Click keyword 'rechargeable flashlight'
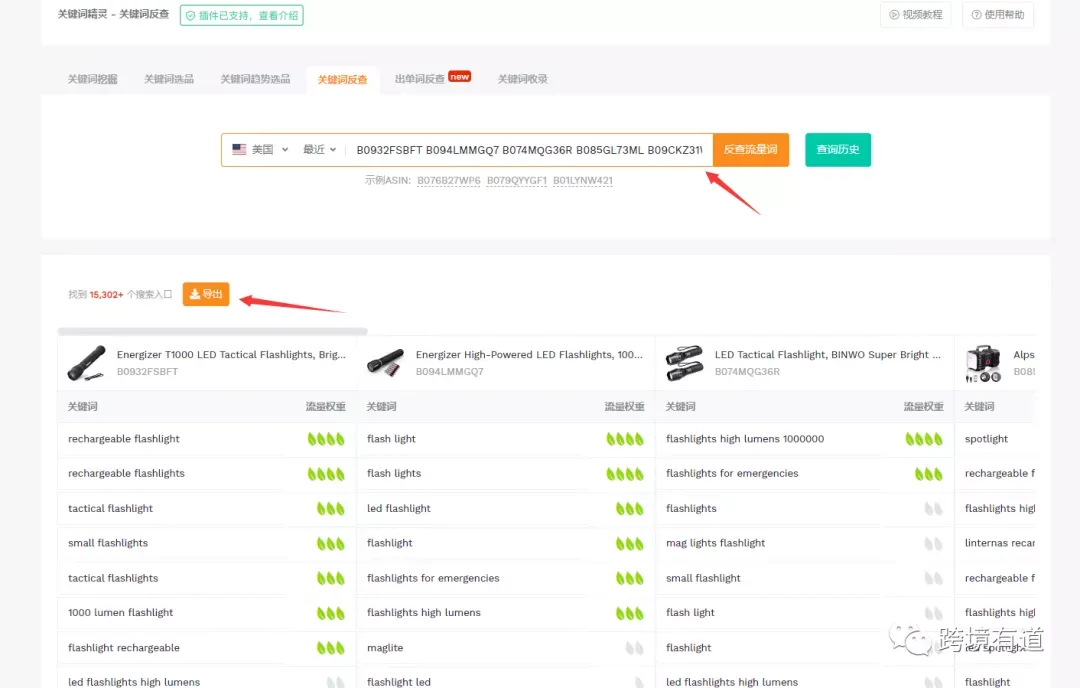The height and width of the screenshot is (688, 1080). (x=124, y=439)
